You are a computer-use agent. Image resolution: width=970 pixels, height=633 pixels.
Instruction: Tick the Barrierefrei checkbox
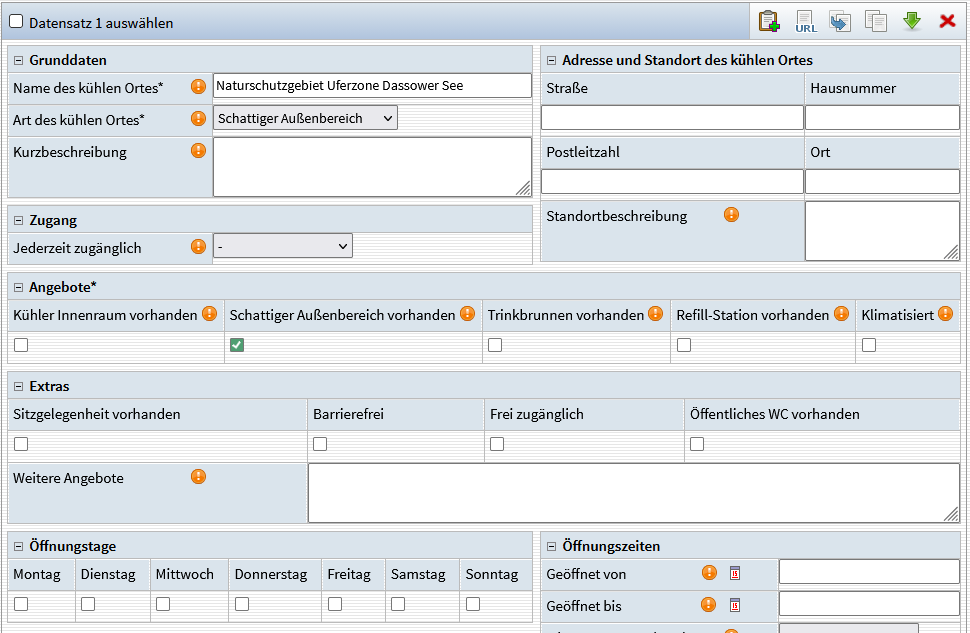pos(320,444)
